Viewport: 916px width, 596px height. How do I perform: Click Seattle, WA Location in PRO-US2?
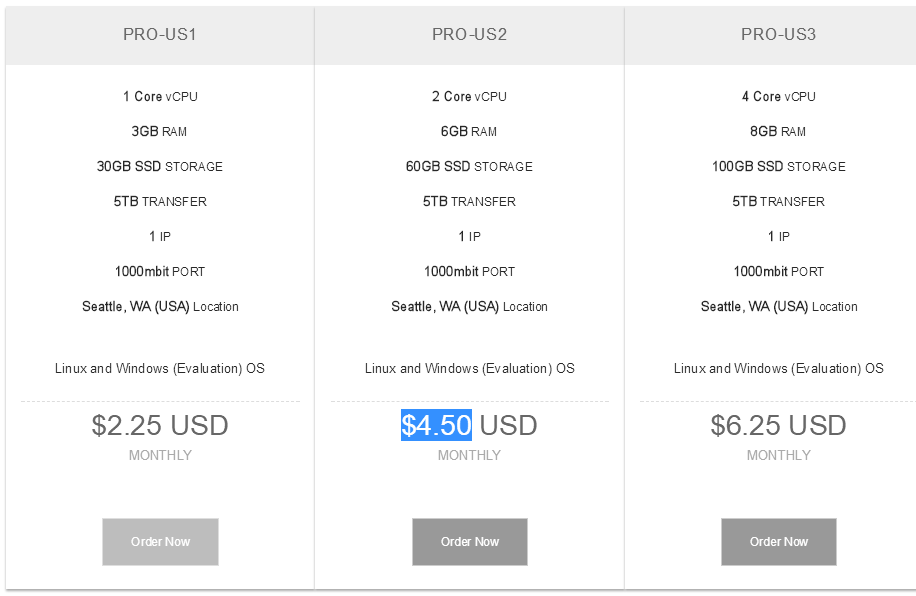(469, 307)
